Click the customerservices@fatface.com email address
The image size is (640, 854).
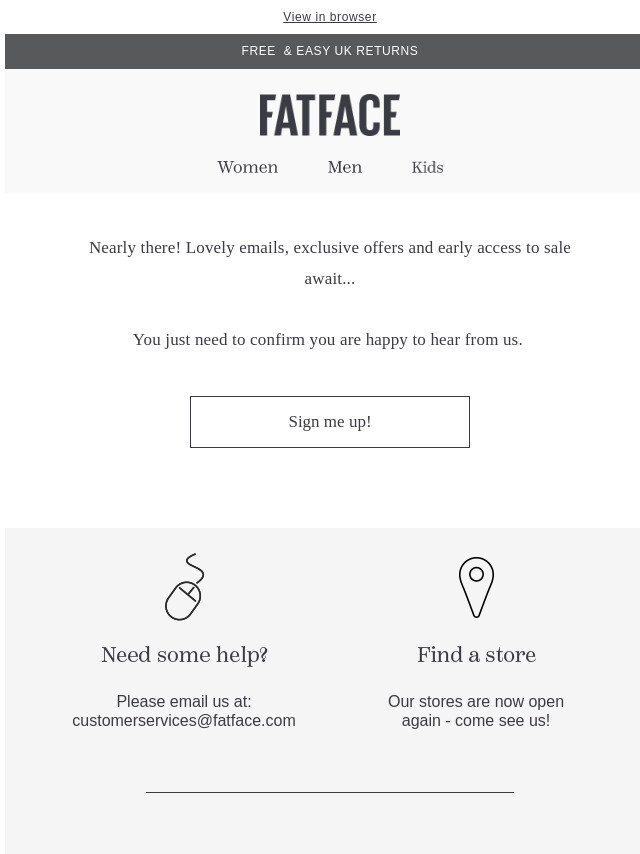(x=184, y=721)
